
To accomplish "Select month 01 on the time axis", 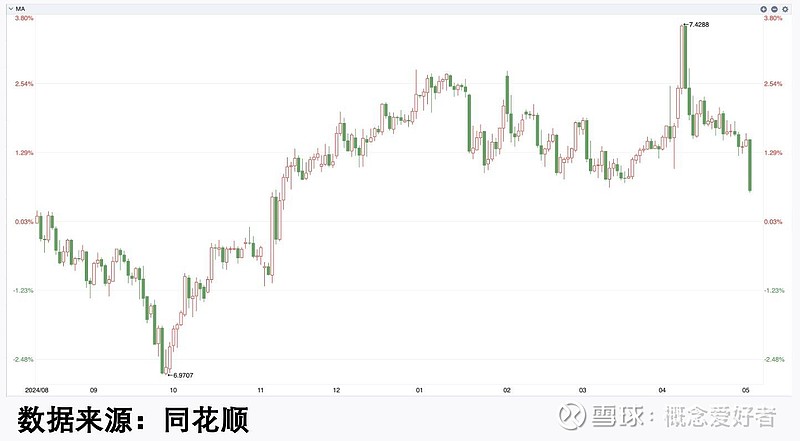I will pos(420,390).
